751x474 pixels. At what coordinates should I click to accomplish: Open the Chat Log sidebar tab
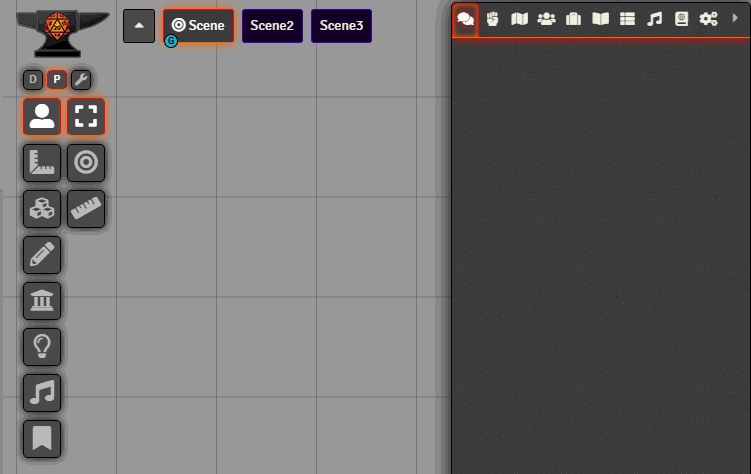(x=466, y=19)
